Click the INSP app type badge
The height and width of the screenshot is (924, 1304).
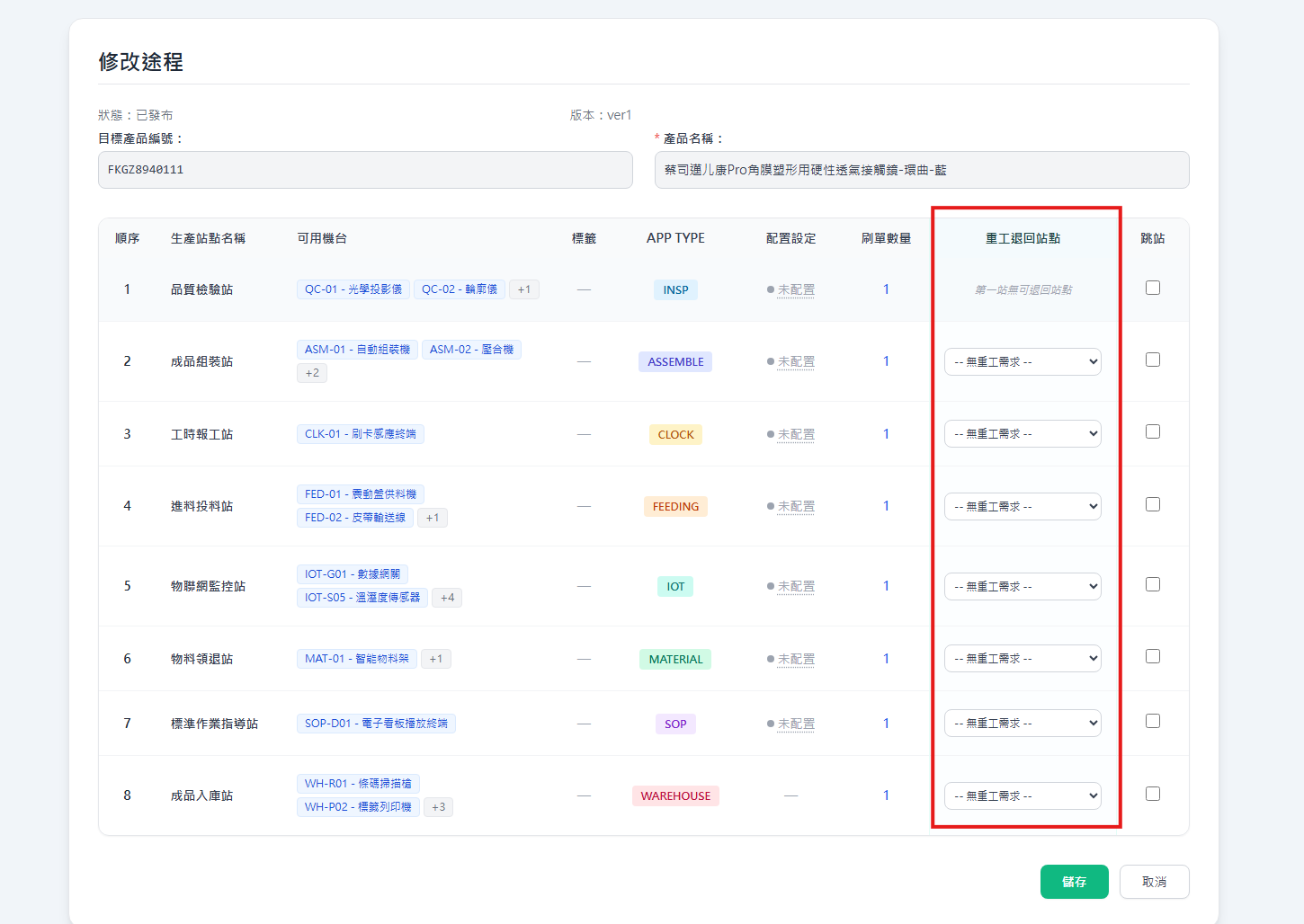[676, 289]
